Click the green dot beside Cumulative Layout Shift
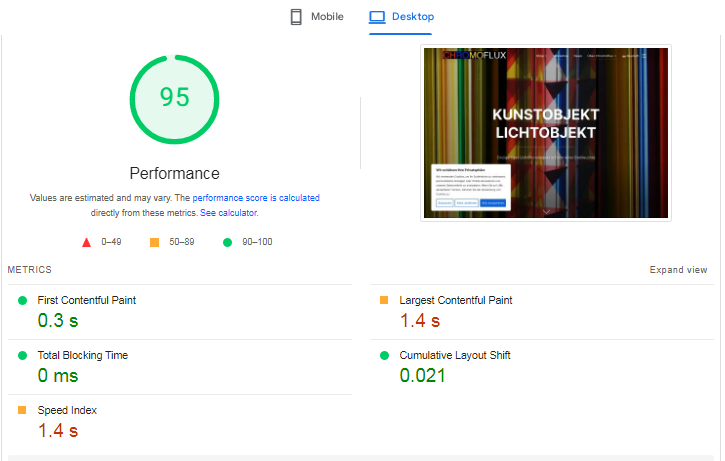The image size is (725, 461). [x=384, y=356]
